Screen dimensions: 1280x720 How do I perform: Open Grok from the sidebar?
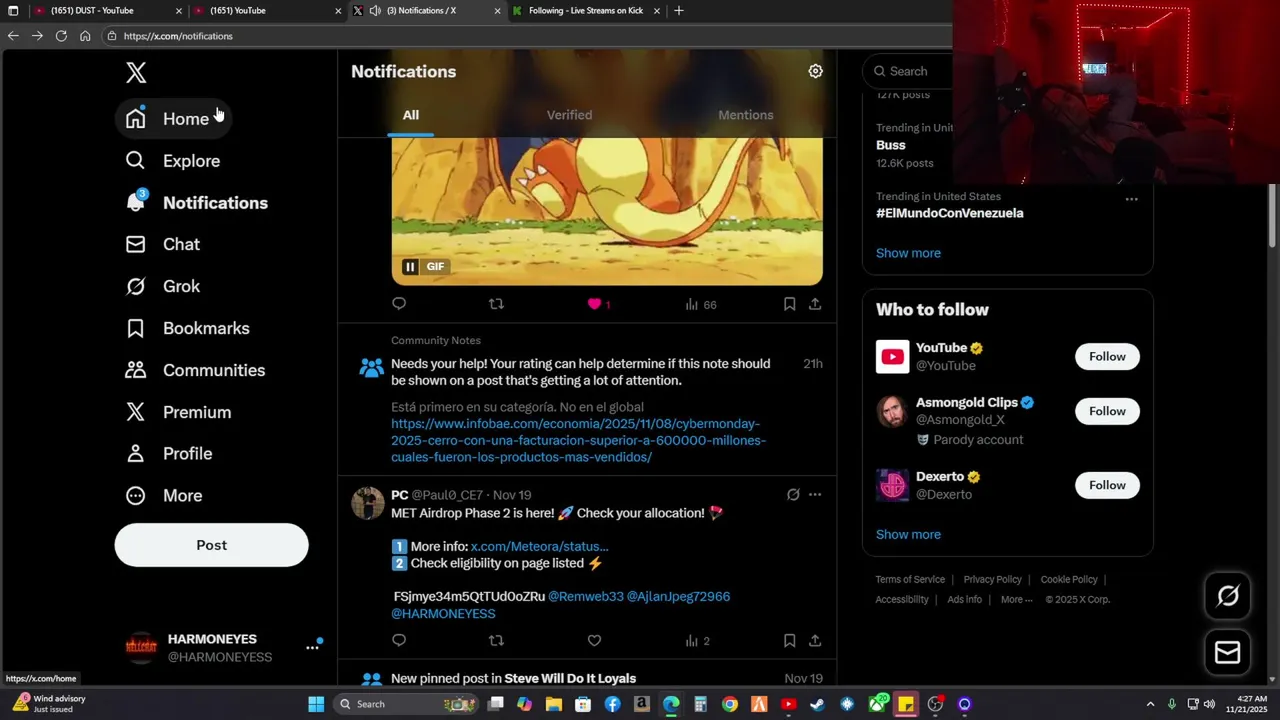click(x=163, y=286)
